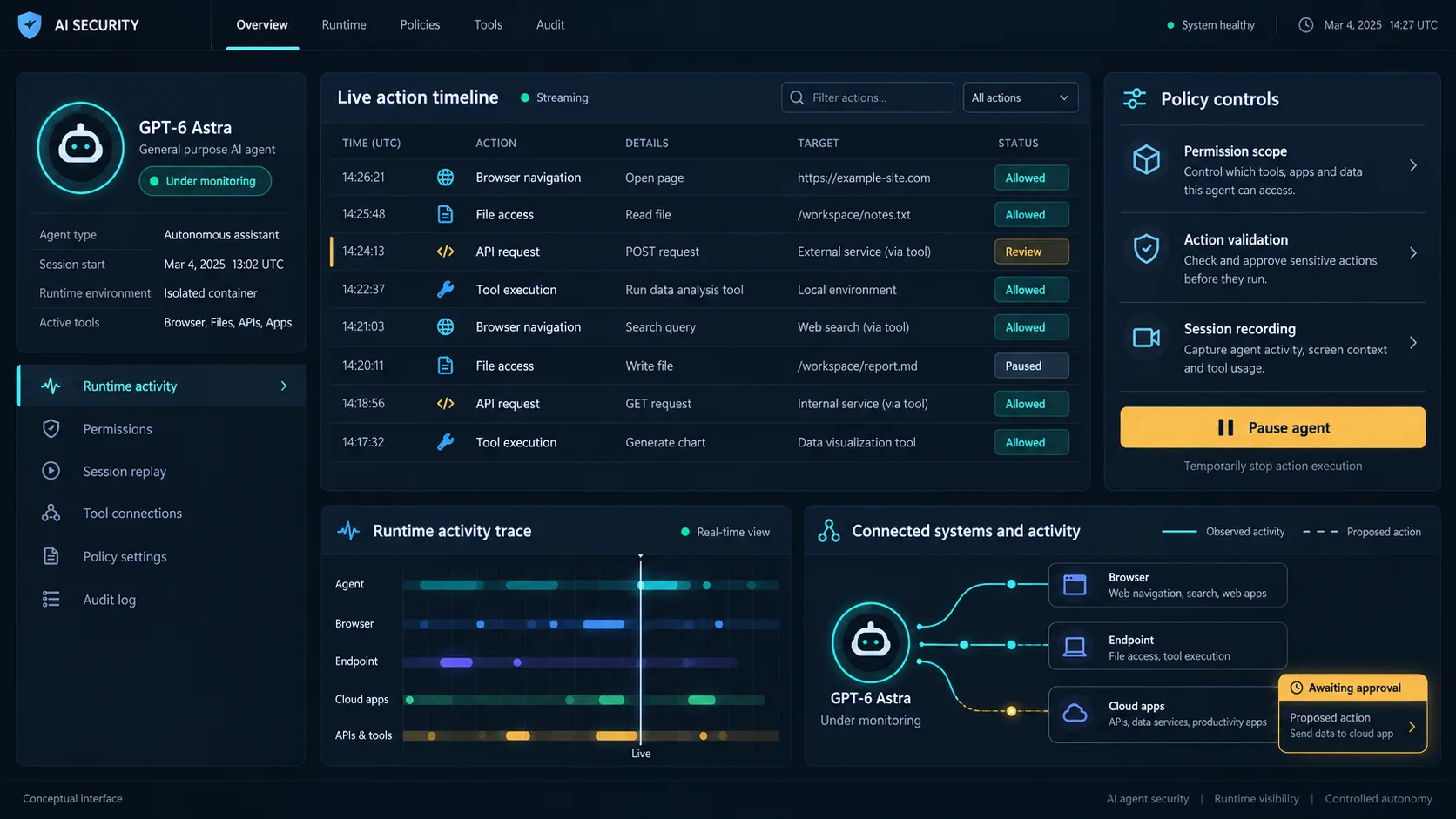Open the All actions dropdown
Image resolution: width=1456 pixels, height=819 pixels.
pyautogui.click(x=1021, y=97)
